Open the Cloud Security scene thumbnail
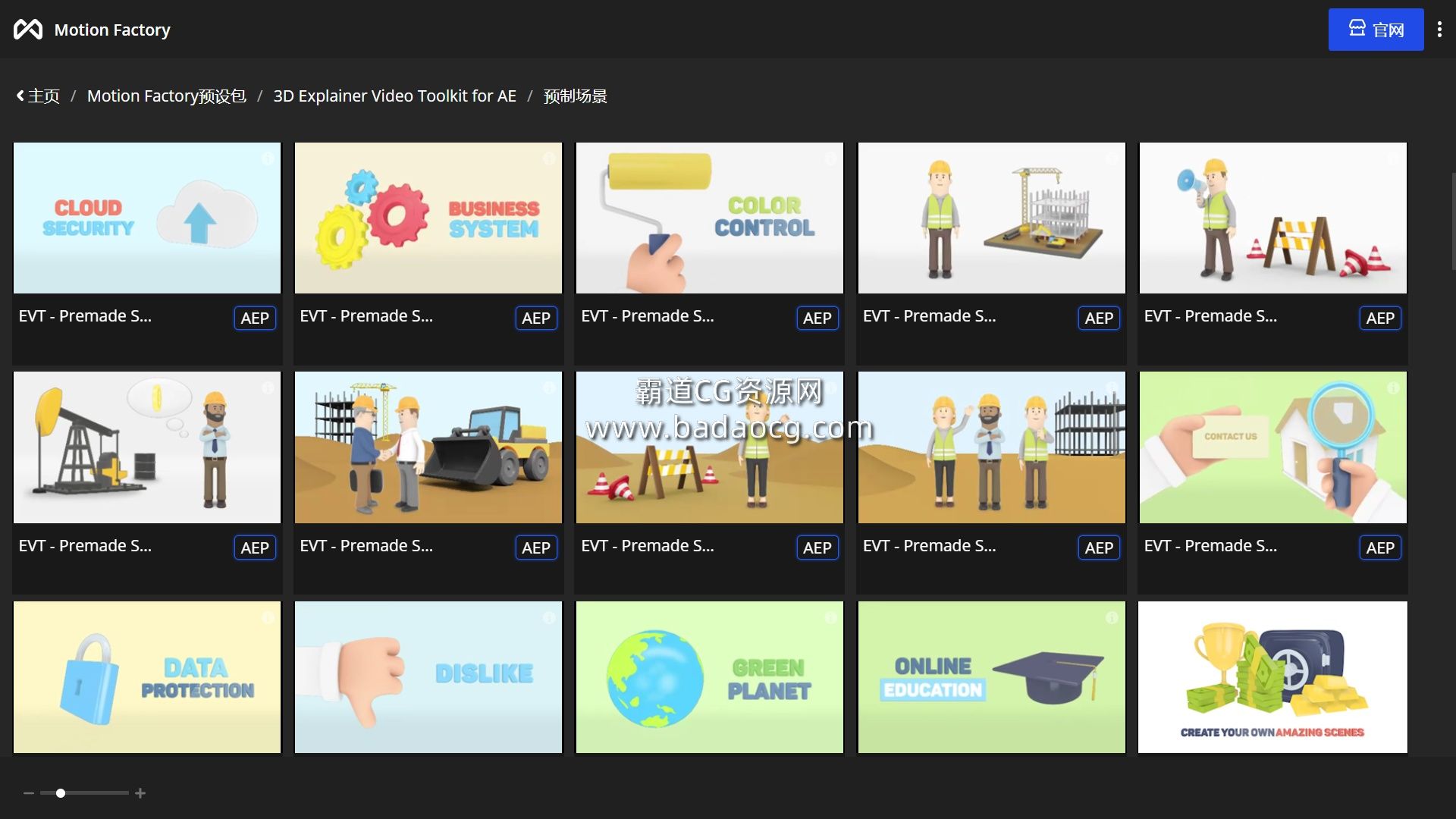This screenshot has height=819, width=1456. [147, 218]
